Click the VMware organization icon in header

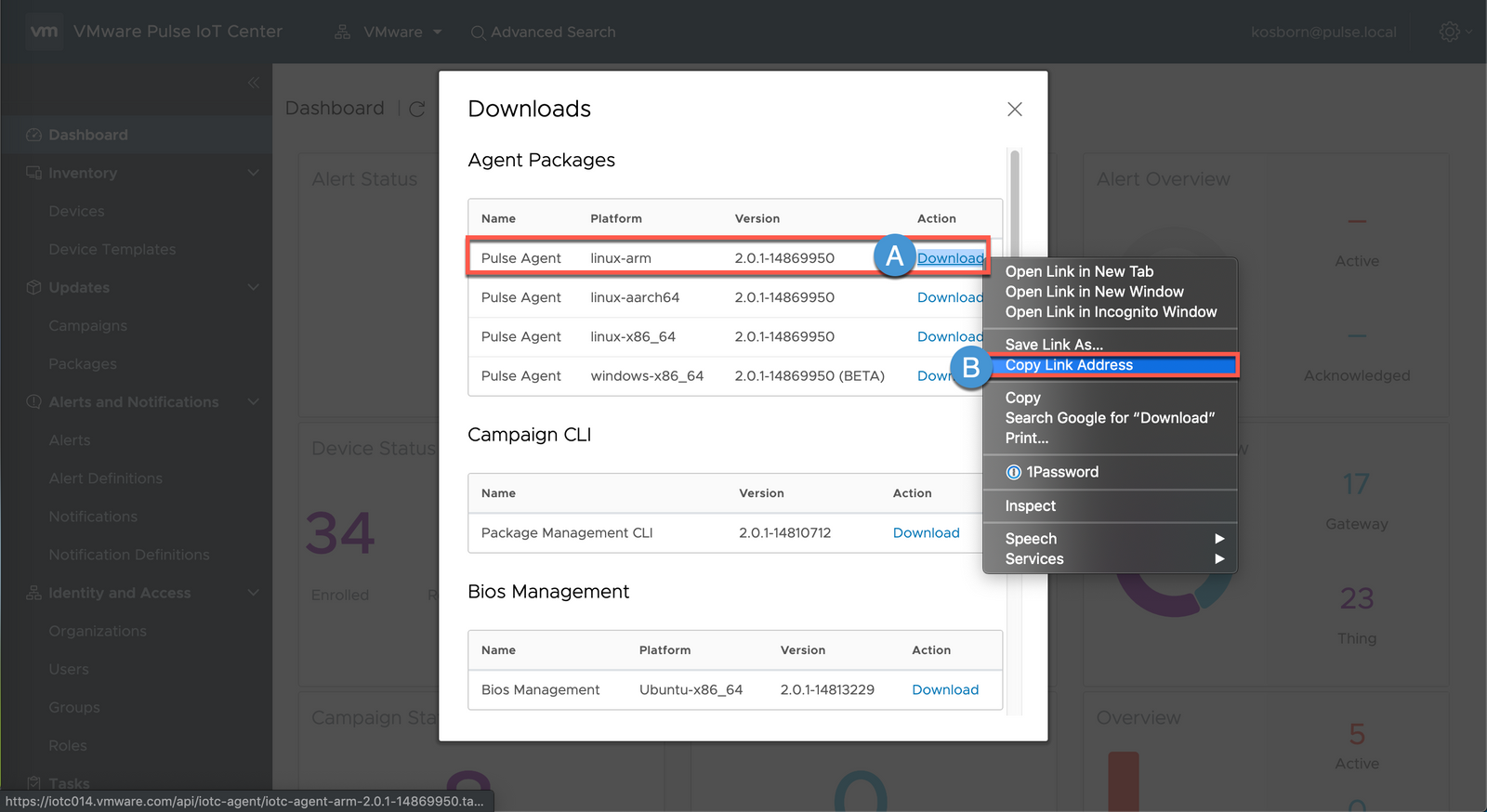point(343,32)
